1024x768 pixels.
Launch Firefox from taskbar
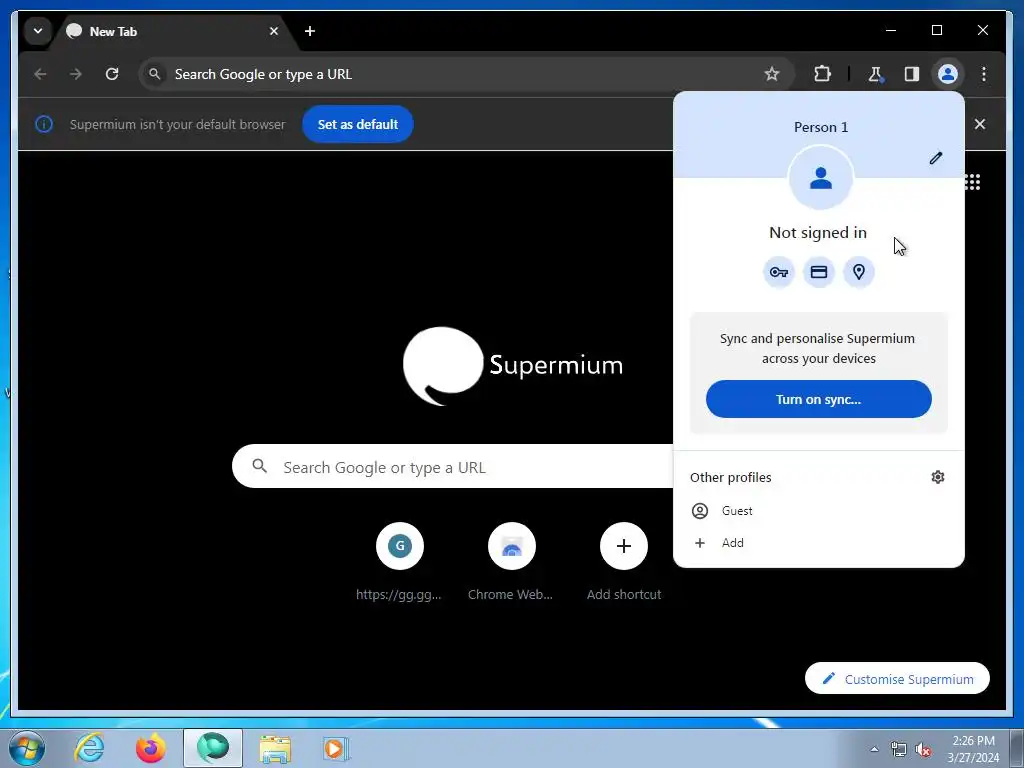(x=151, y=748)
